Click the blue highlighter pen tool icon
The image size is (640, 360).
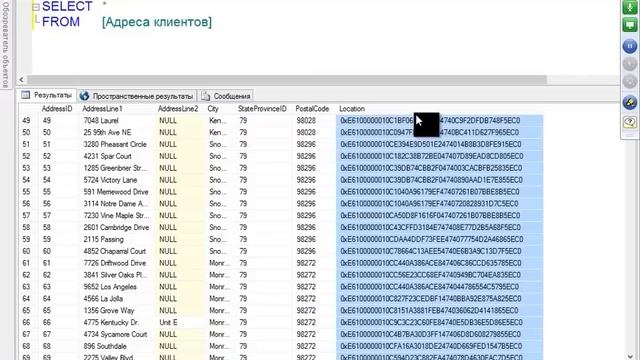630,102
